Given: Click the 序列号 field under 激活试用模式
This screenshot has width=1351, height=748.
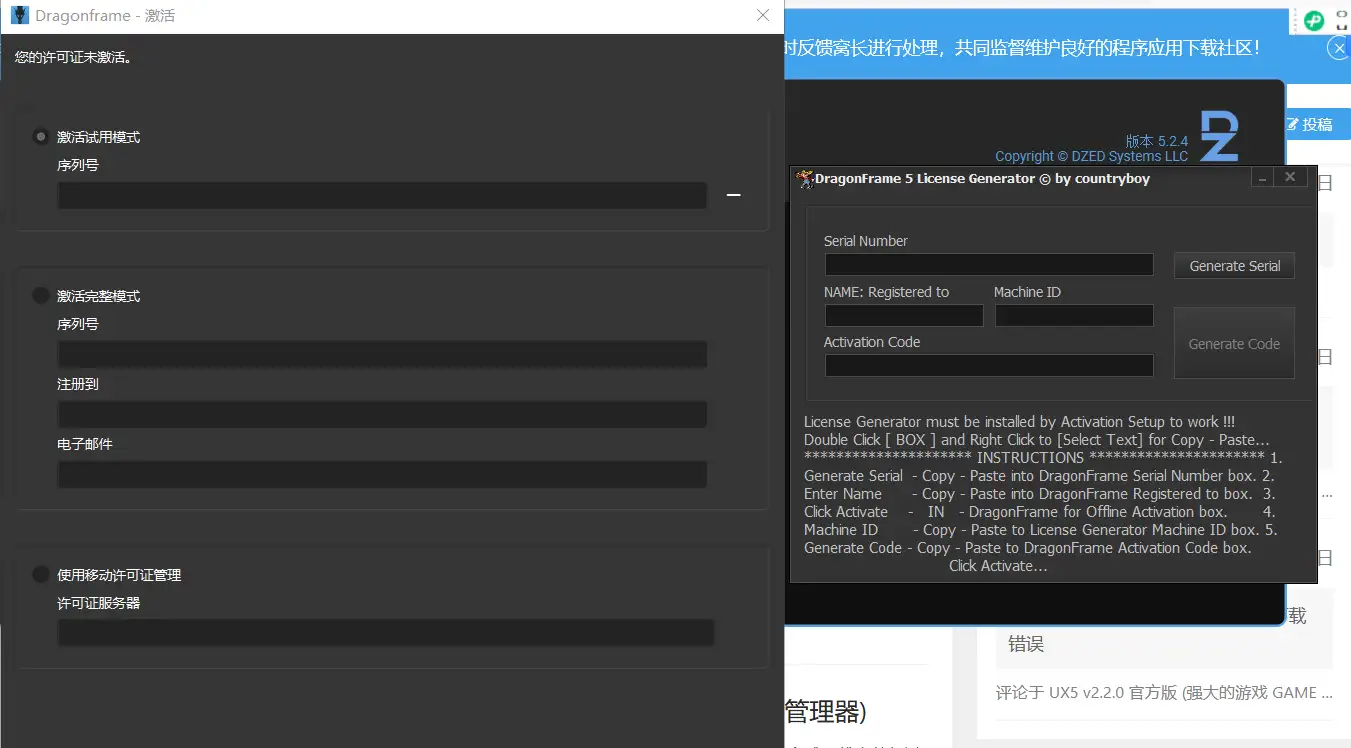Looking at the screenshot, I should click(x=382, y=196).
